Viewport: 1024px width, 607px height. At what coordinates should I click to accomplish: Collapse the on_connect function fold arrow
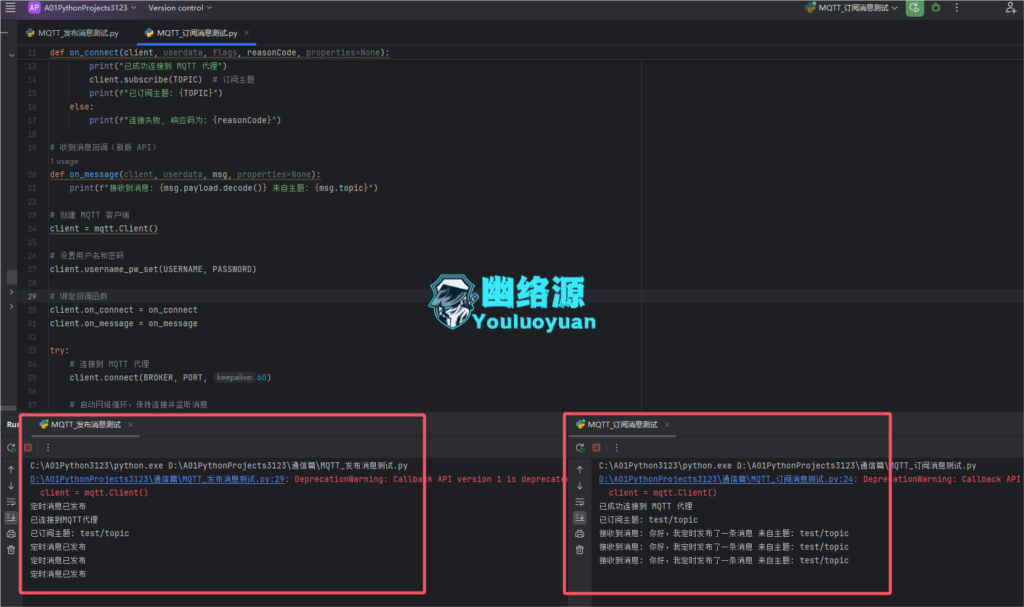[x=11, y=55]
